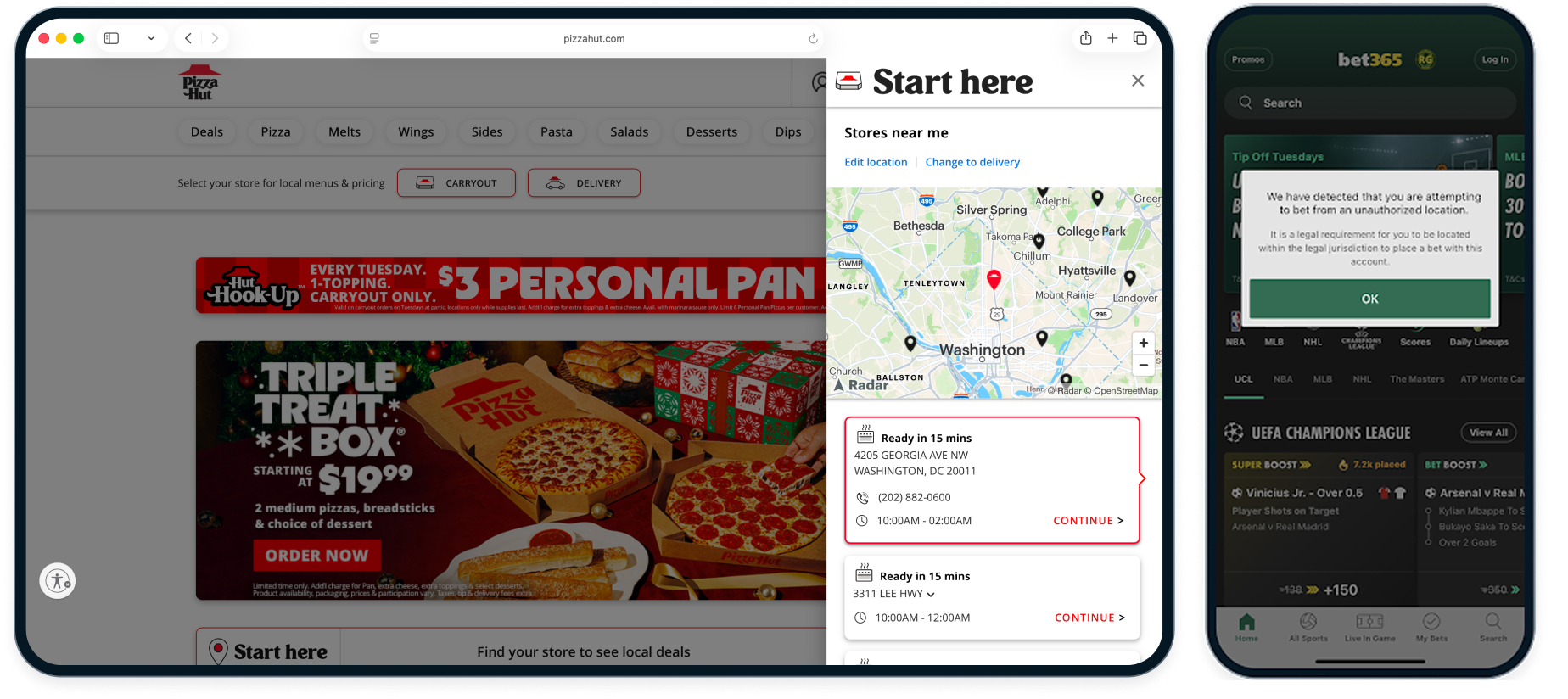1568x699 pixels.
Task: Click the bet365 Search field
Action: [1370, 103]
